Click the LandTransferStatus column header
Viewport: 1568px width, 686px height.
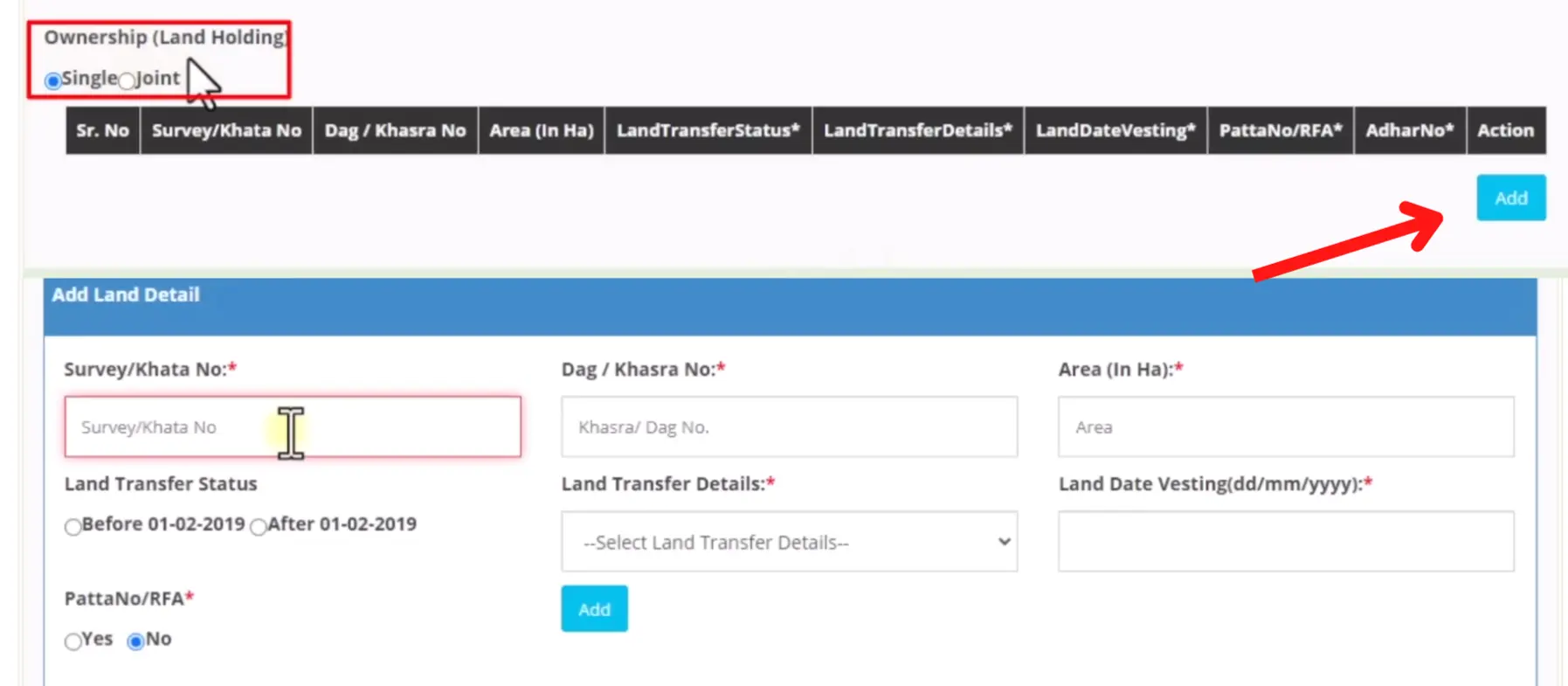tap(708, 131)
